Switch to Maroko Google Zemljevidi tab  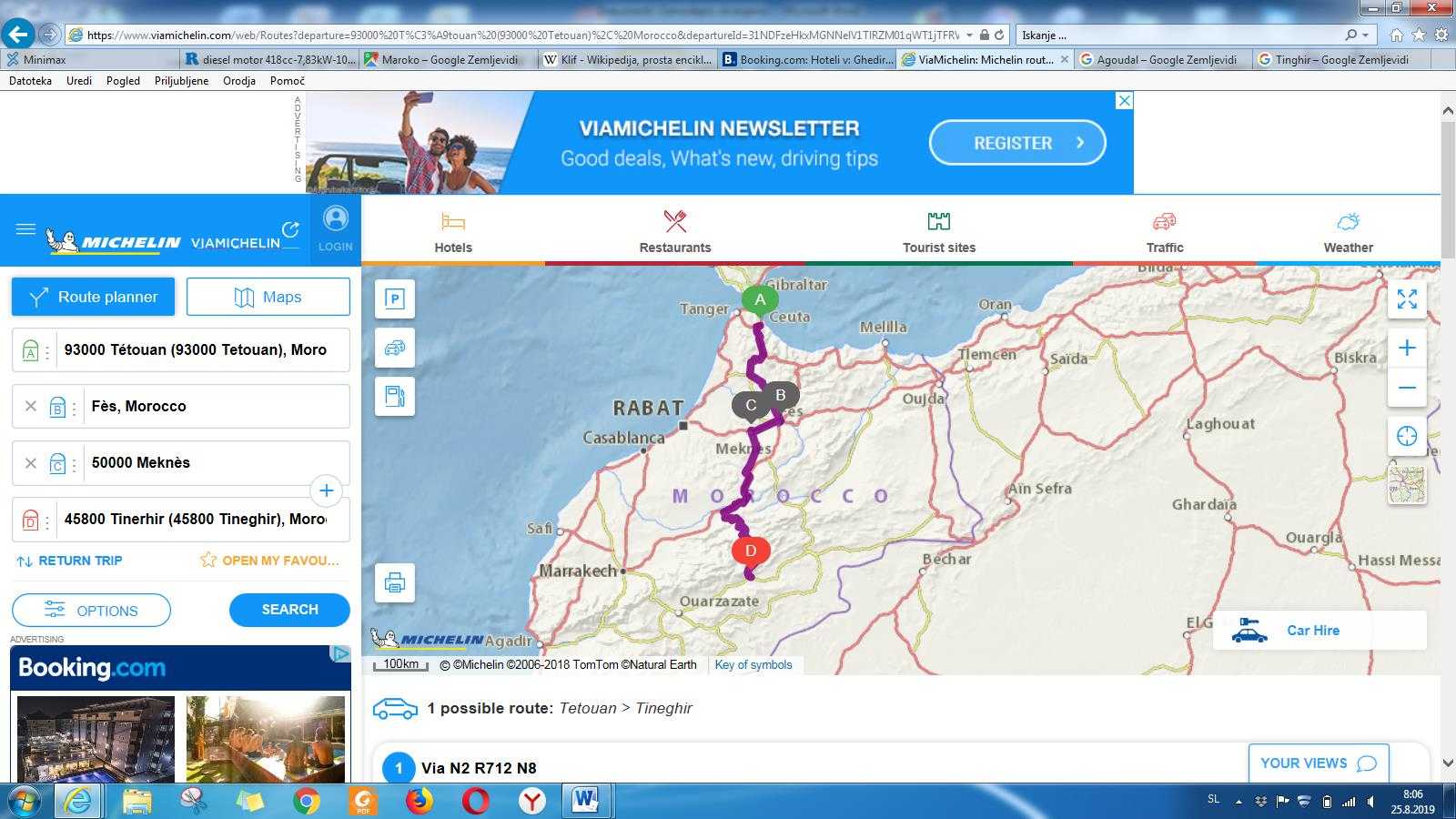(448, 59)
